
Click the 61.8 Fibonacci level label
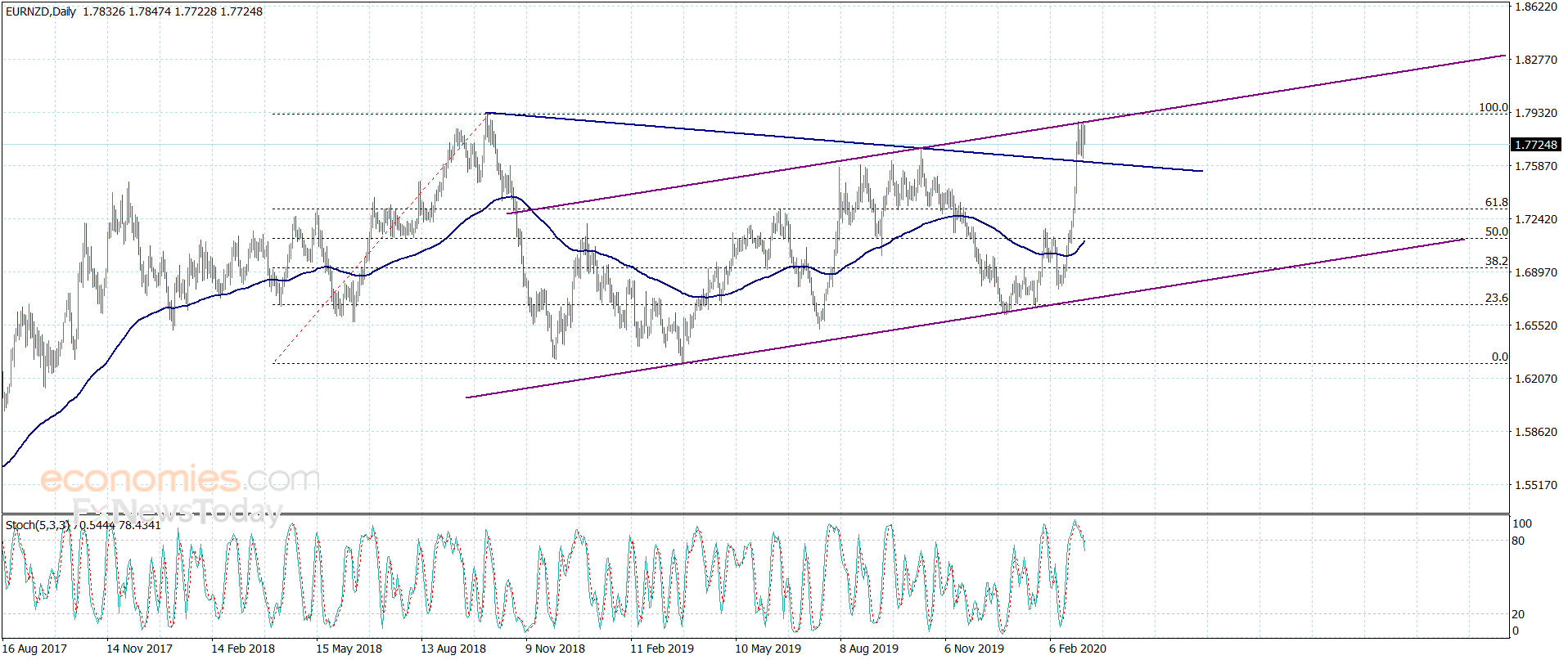tap(1497, 202)
